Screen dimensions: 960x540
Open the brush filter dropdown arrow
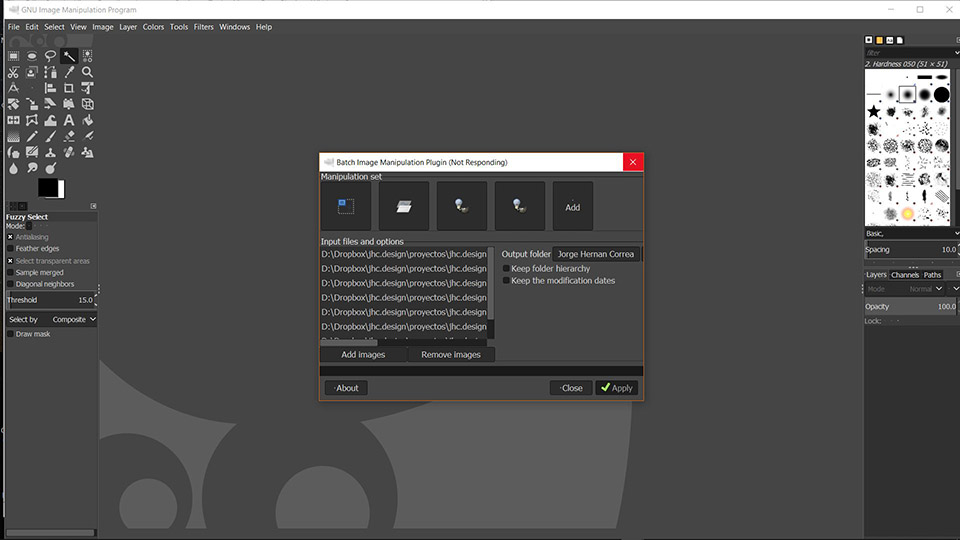pos(956,53)
